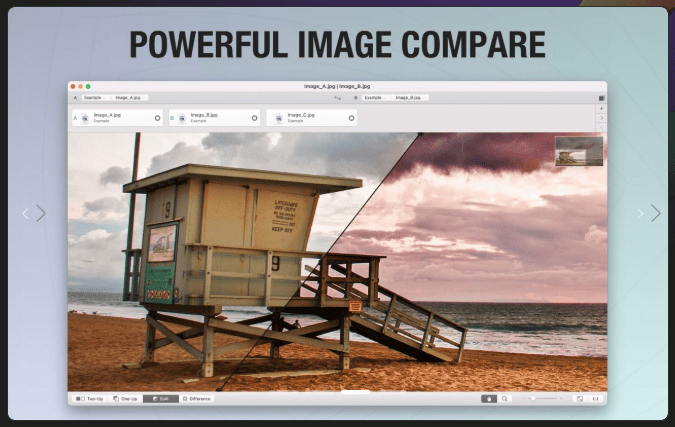Click the navigator thumbnail over the image

point(579,151)
